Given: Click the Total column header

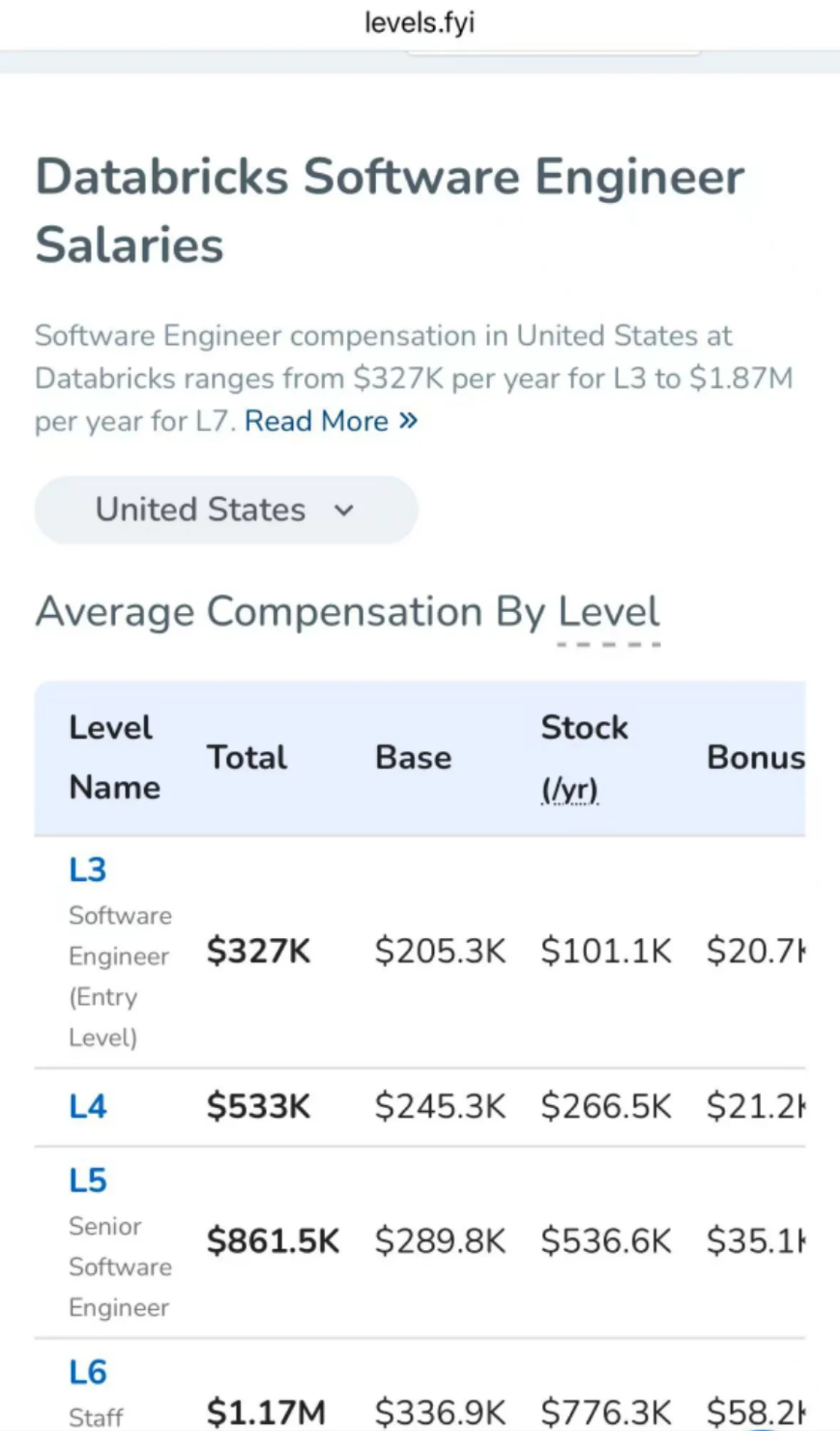Looking at the screenshot, I should click(247, 758).
